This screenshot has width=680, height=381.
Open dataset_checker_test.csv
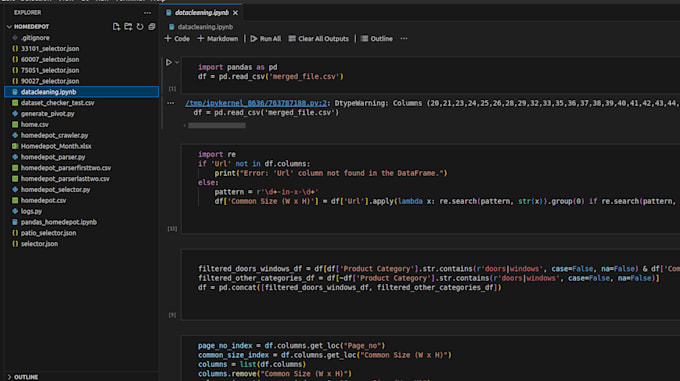pos(58,103)
